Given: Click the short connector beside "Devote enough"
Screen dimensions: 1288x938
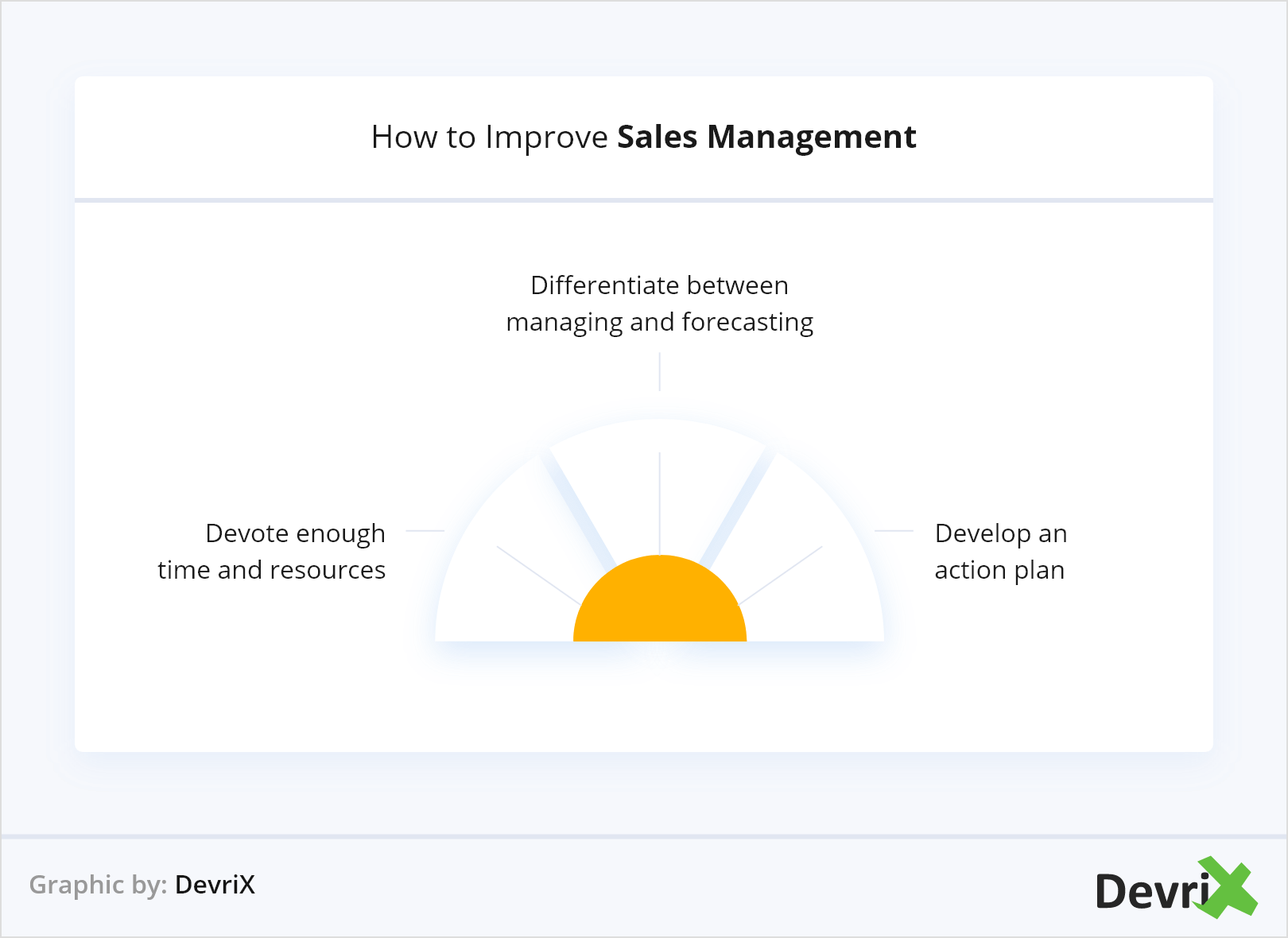Looking at the screenshot, I should [x=425, y=530].
